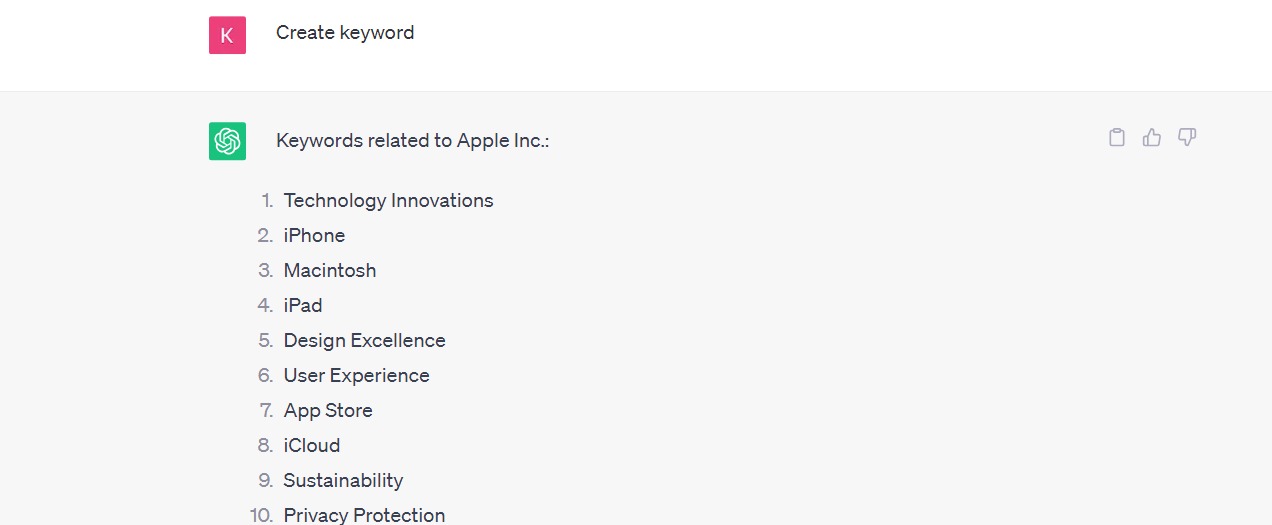
Task: Click list number 5 marker
Action: click(x=266, y=341)
